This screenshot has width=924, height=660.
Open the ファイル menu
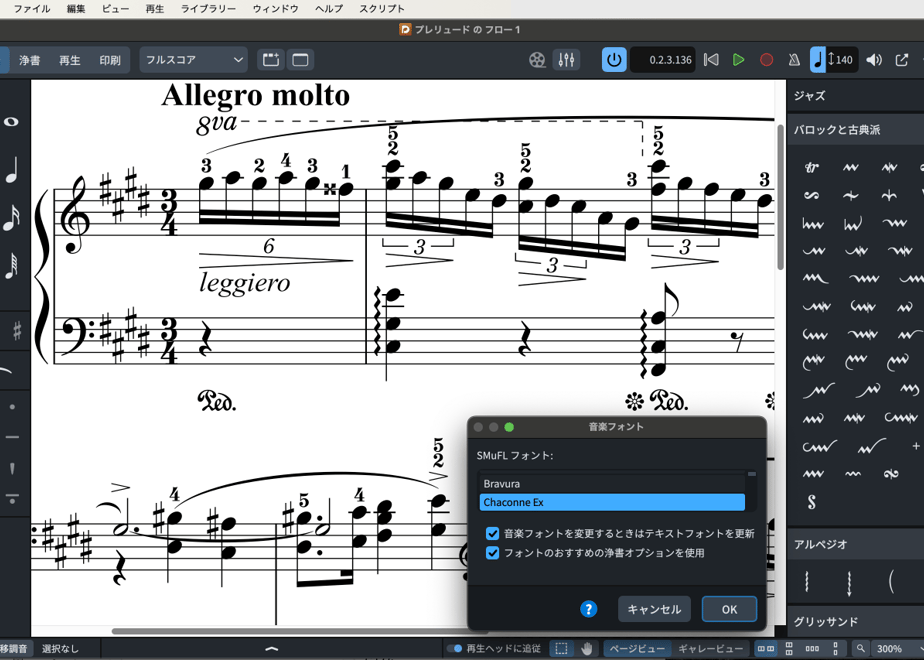coord(32,9)
